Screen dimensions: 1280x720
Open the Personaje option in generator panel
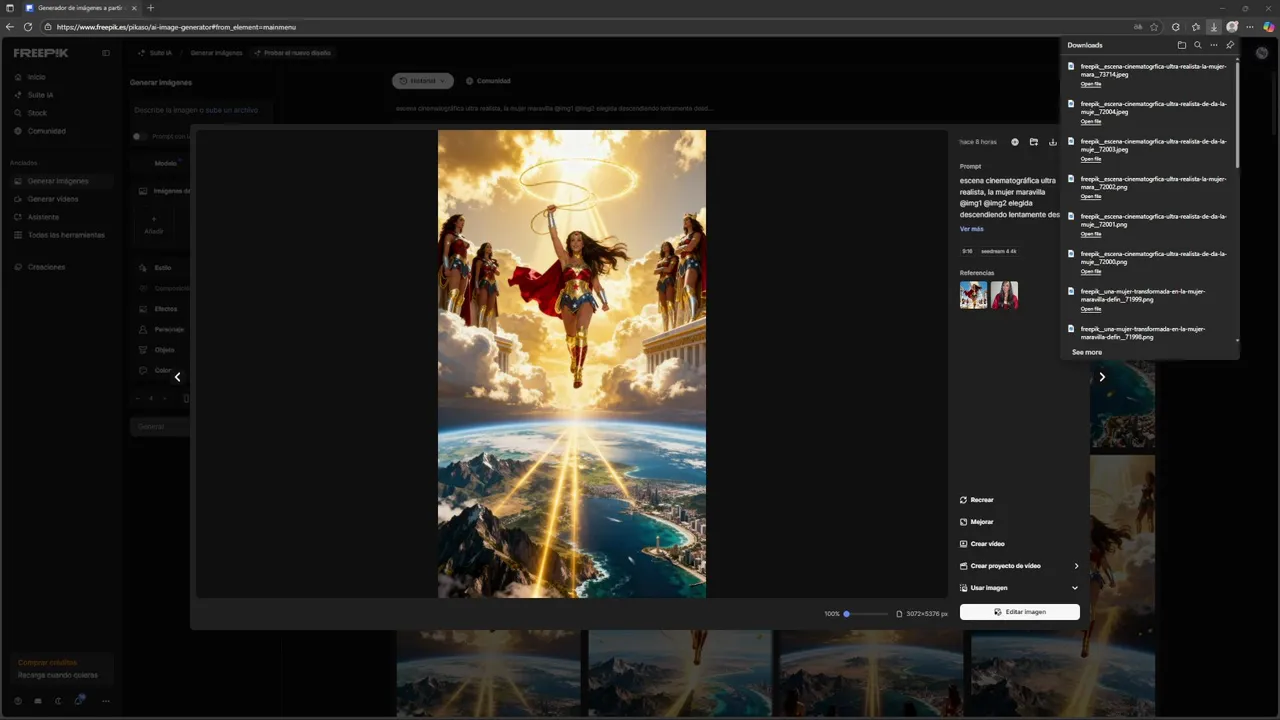click(x=168, y=329)
